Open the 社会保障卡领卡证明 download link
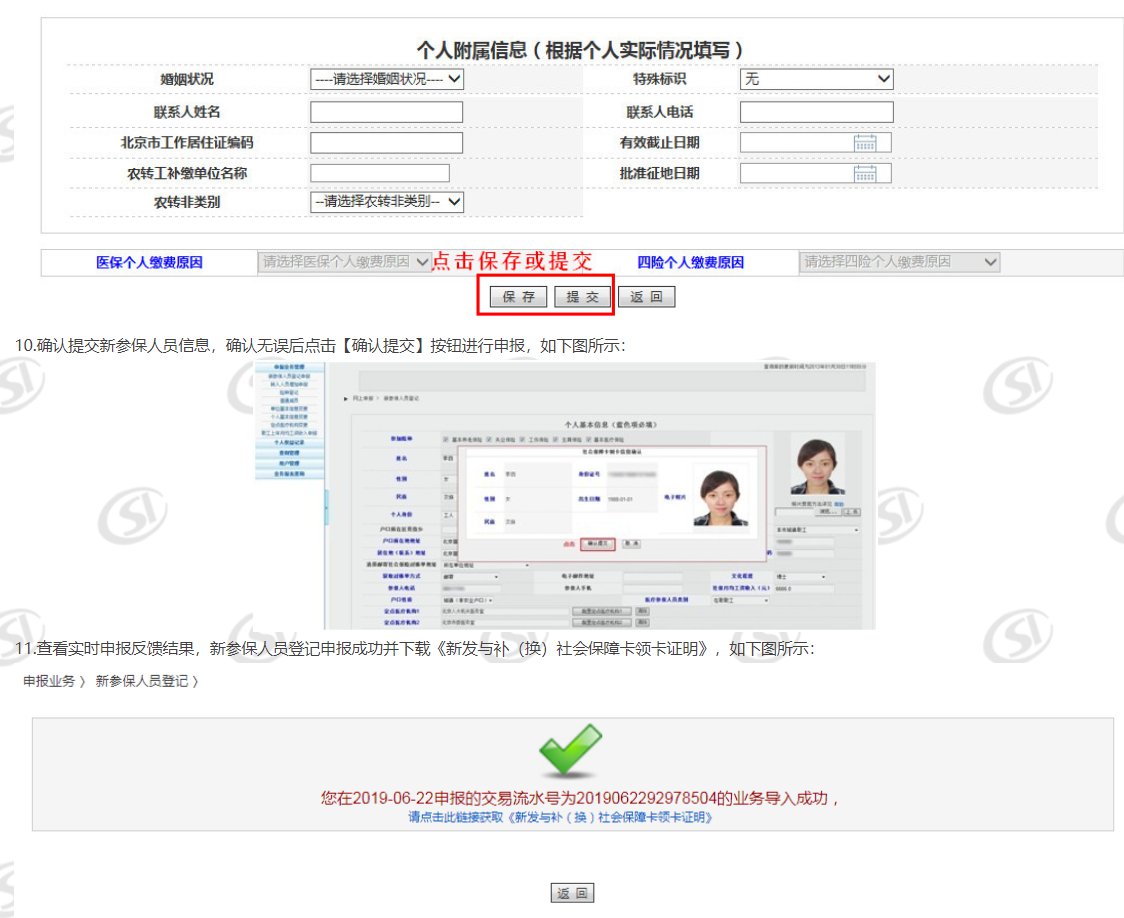The width and height of the screenshot is (1124, 918). (561, 817)
